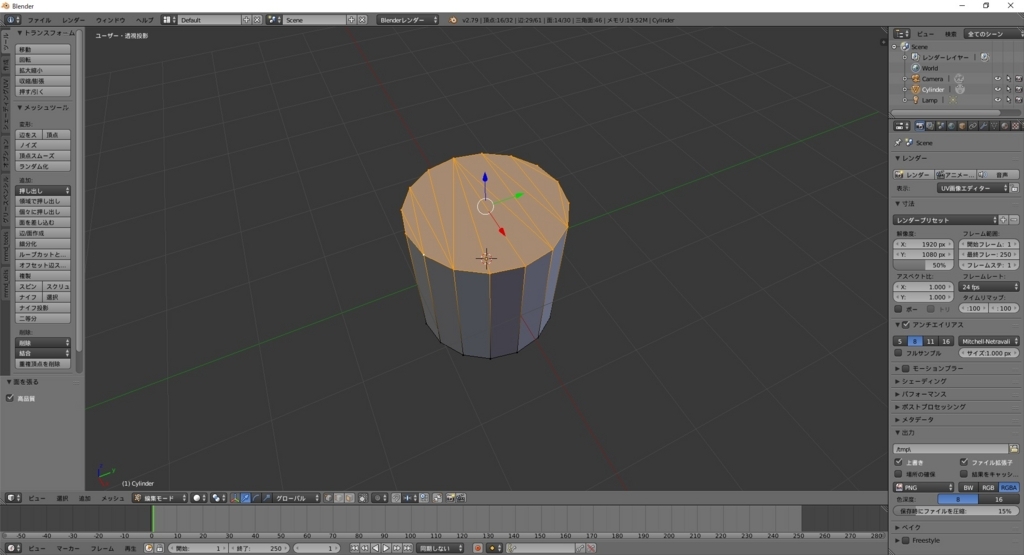Disable the アンチエイリアス checkbox
This screenshot has height=555, width=1024.
click(906, 325)
